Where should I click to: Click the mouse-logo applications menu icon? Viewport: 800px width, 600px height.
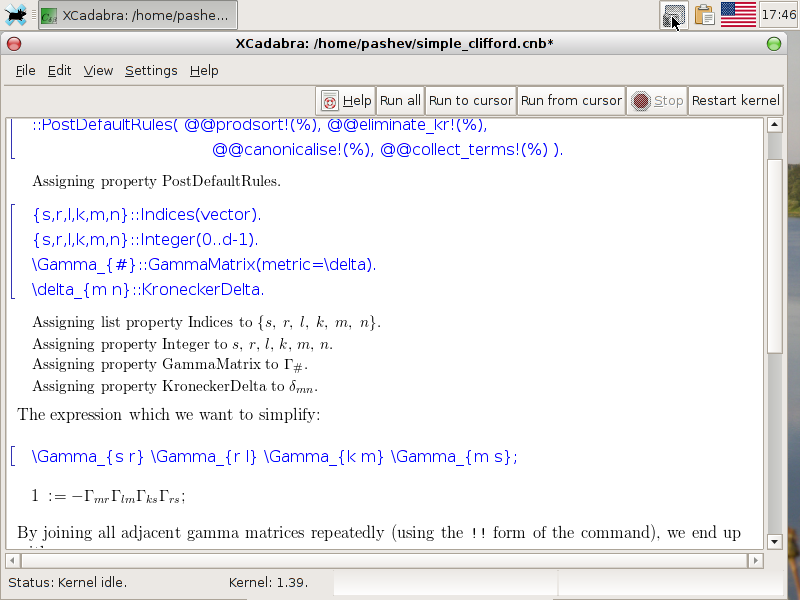pyautogui.click(x=15, y=15)
